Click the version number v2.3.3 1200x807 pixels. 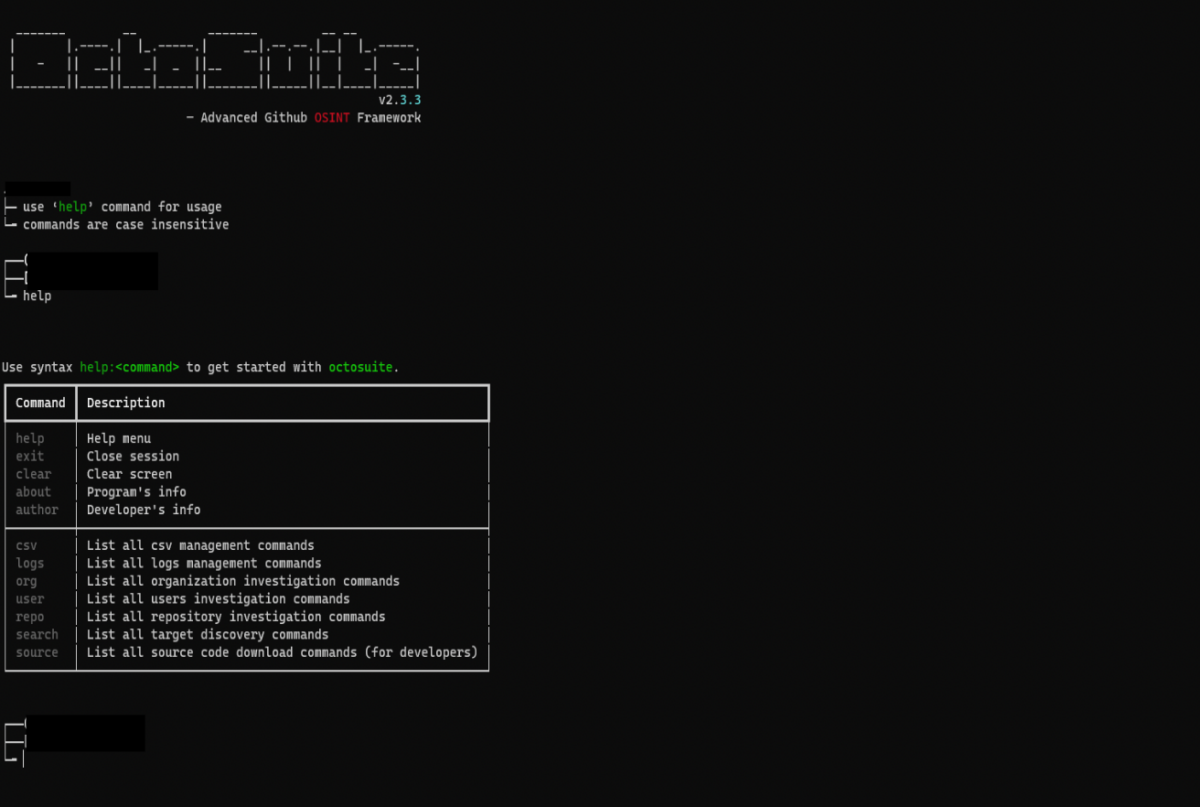(399, 100)
